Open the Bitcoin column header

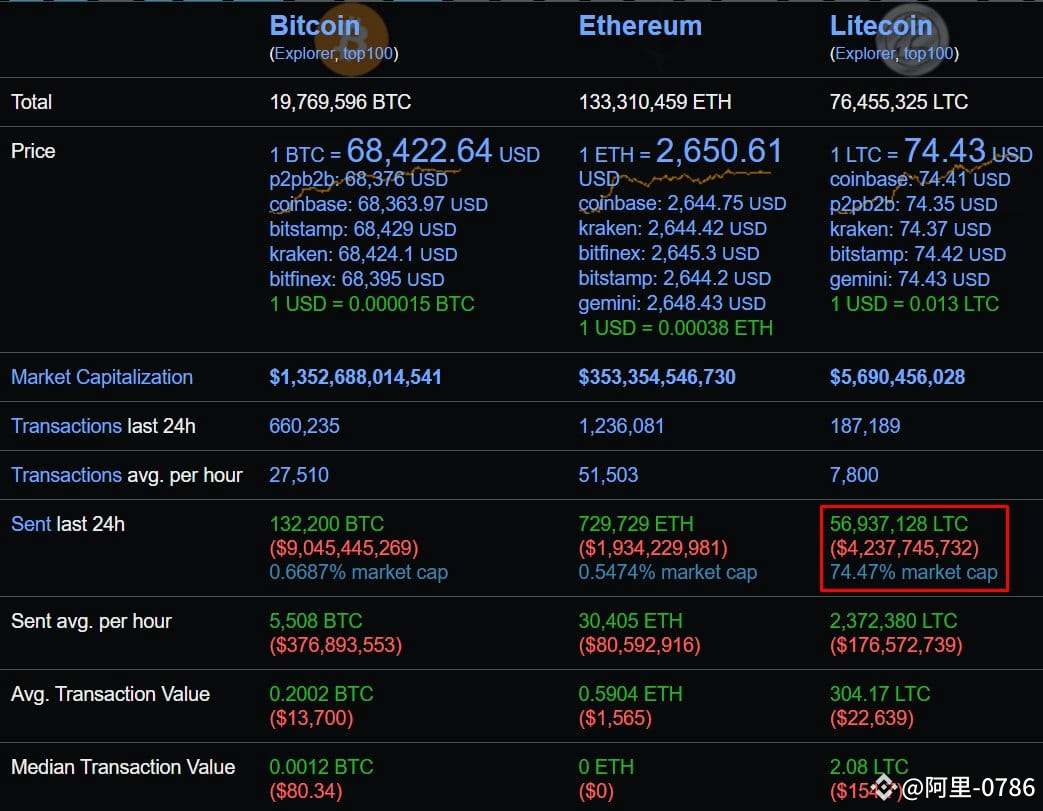tap(314, 25)
